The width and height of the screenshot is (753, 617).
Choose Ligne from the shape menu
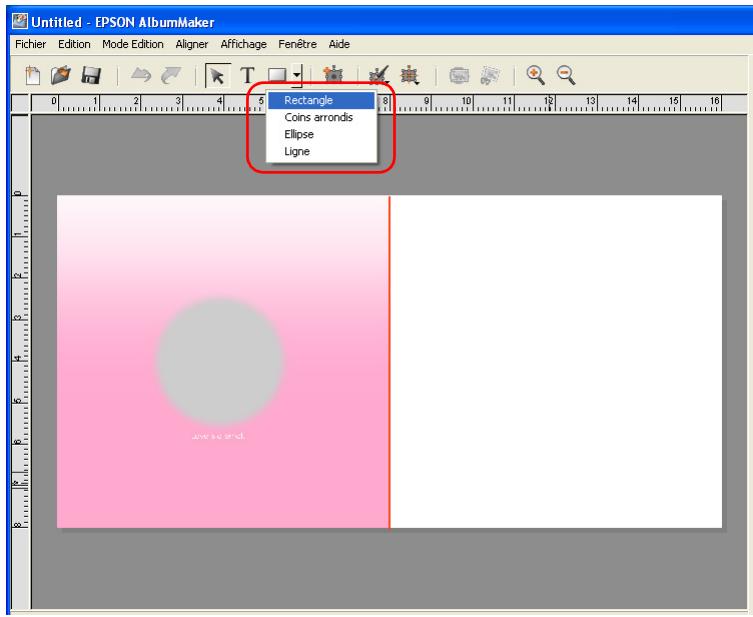(321, 151)
